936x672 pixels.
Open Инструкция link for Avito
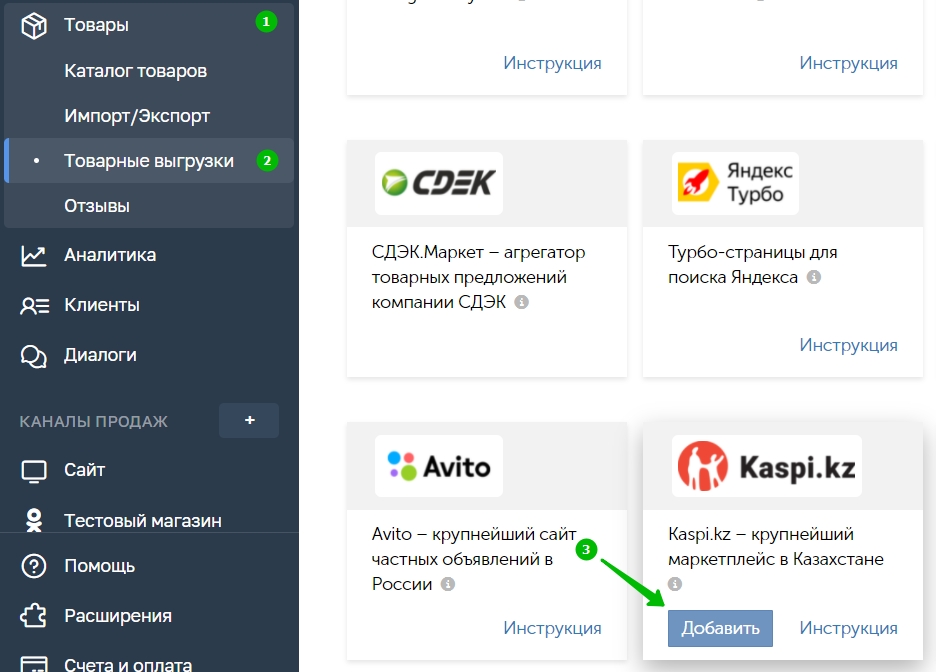coord(552,628)
